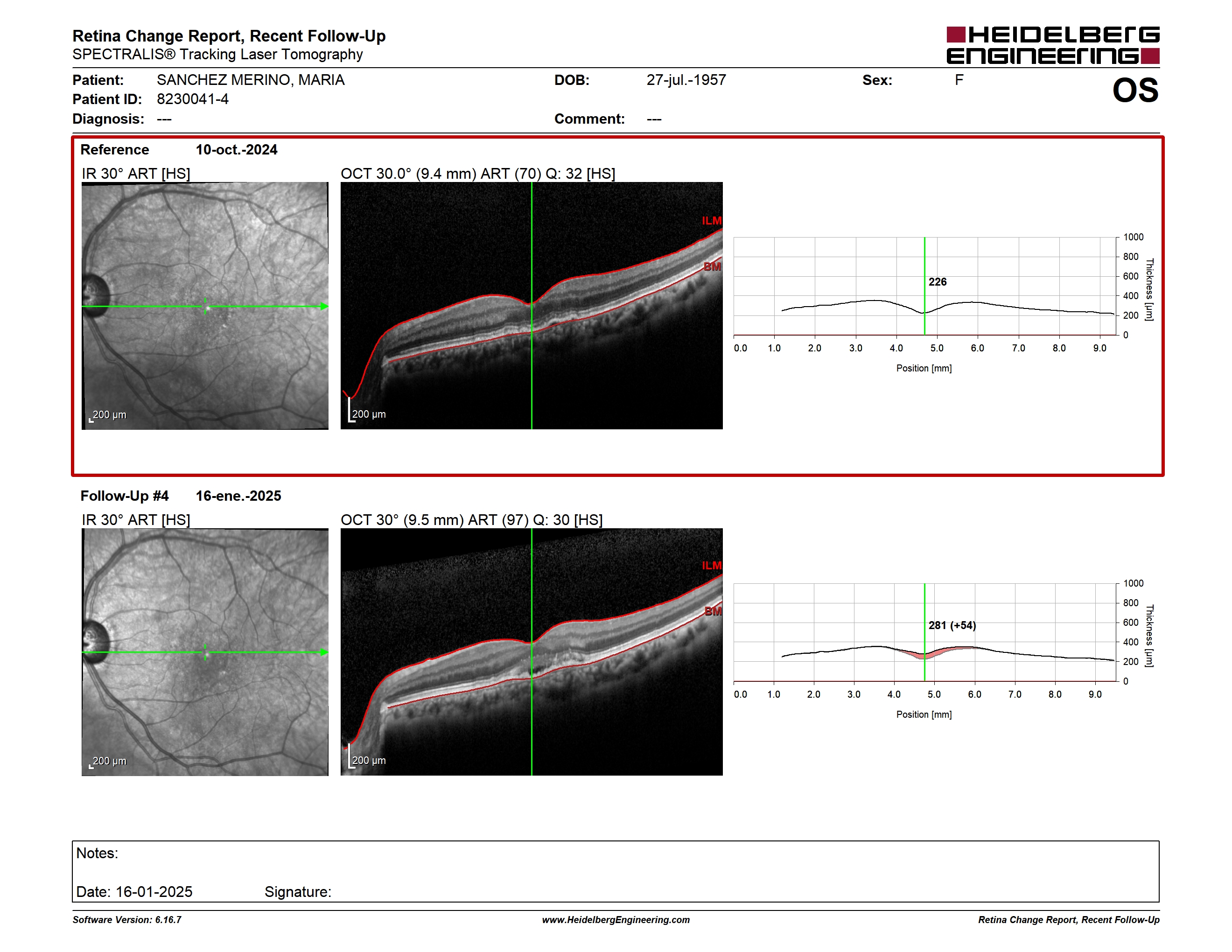Click the ILM label in the Reference OCT
Screen dimensions: 1232x952
[711, 221]
